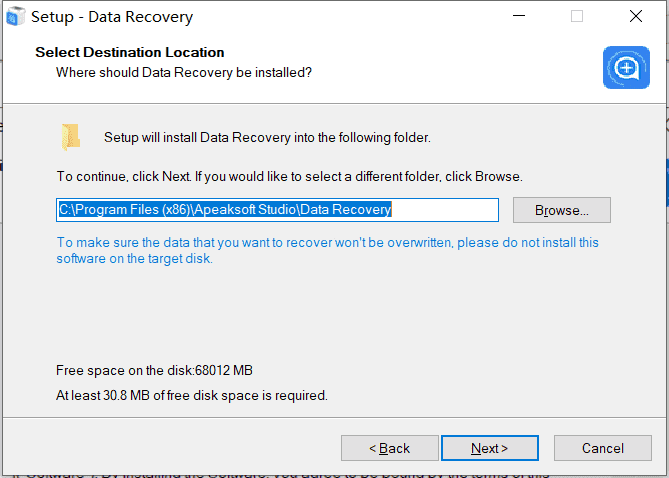Click the 'Setup - Data Recovery' title text
669x478 pixels.
(112, 17)
